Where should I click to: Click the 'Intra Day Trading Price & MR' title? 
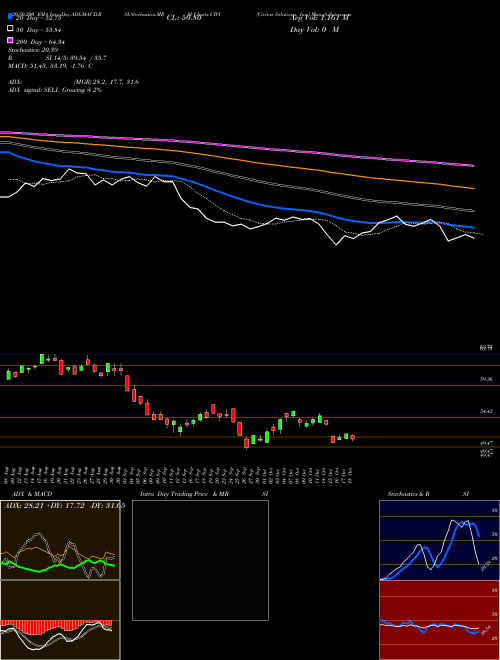coord(184,494)
